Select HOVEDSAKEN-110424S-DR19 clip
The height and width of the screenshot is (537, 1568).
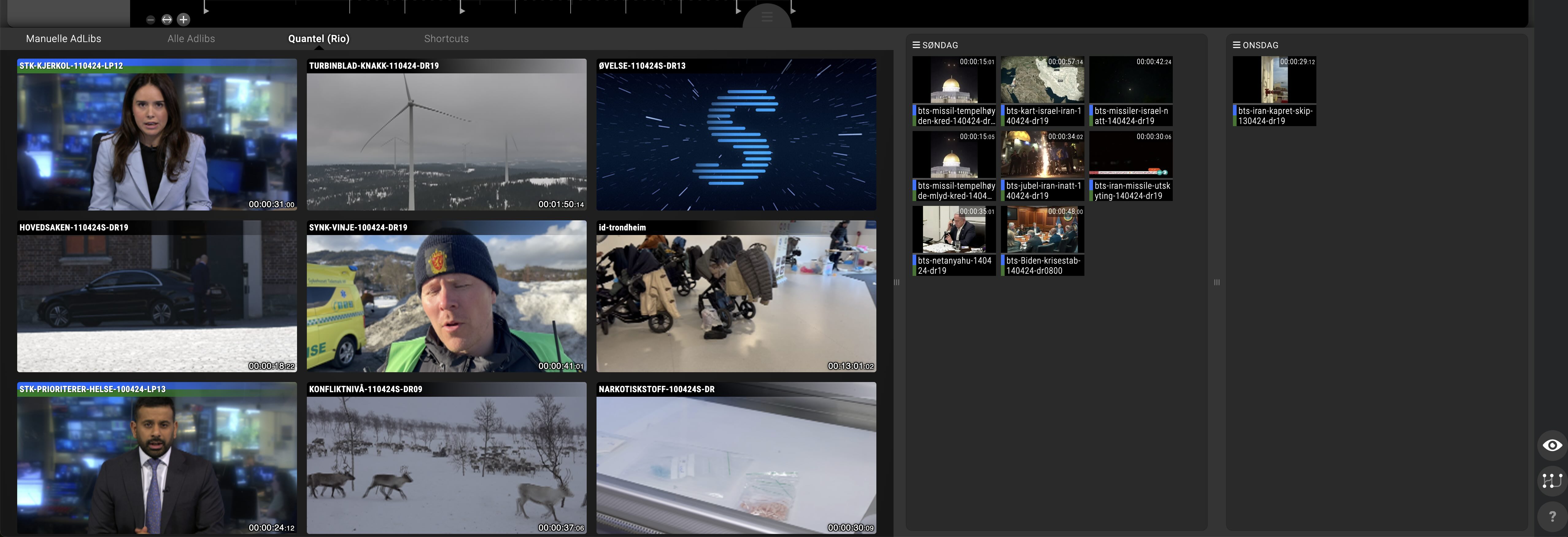157,296
